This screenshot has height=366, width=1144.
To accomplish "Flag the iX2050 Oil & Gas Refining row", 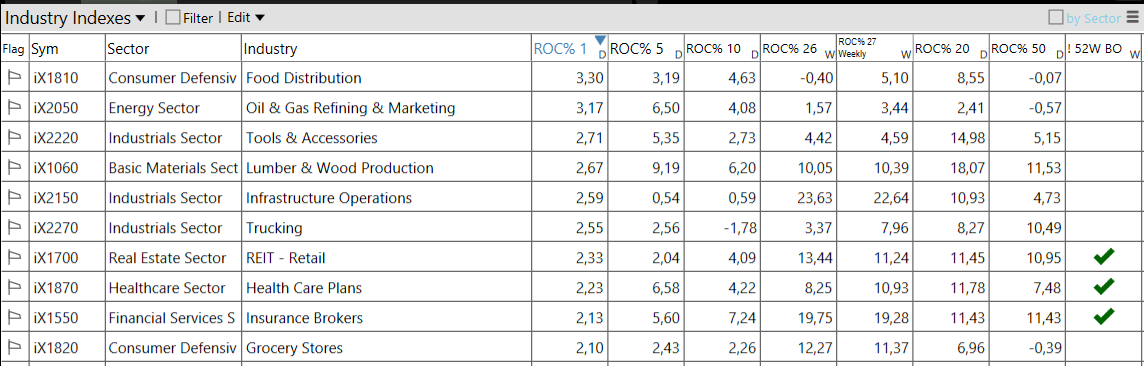I will pyautogui.click(x=15, y=108).
